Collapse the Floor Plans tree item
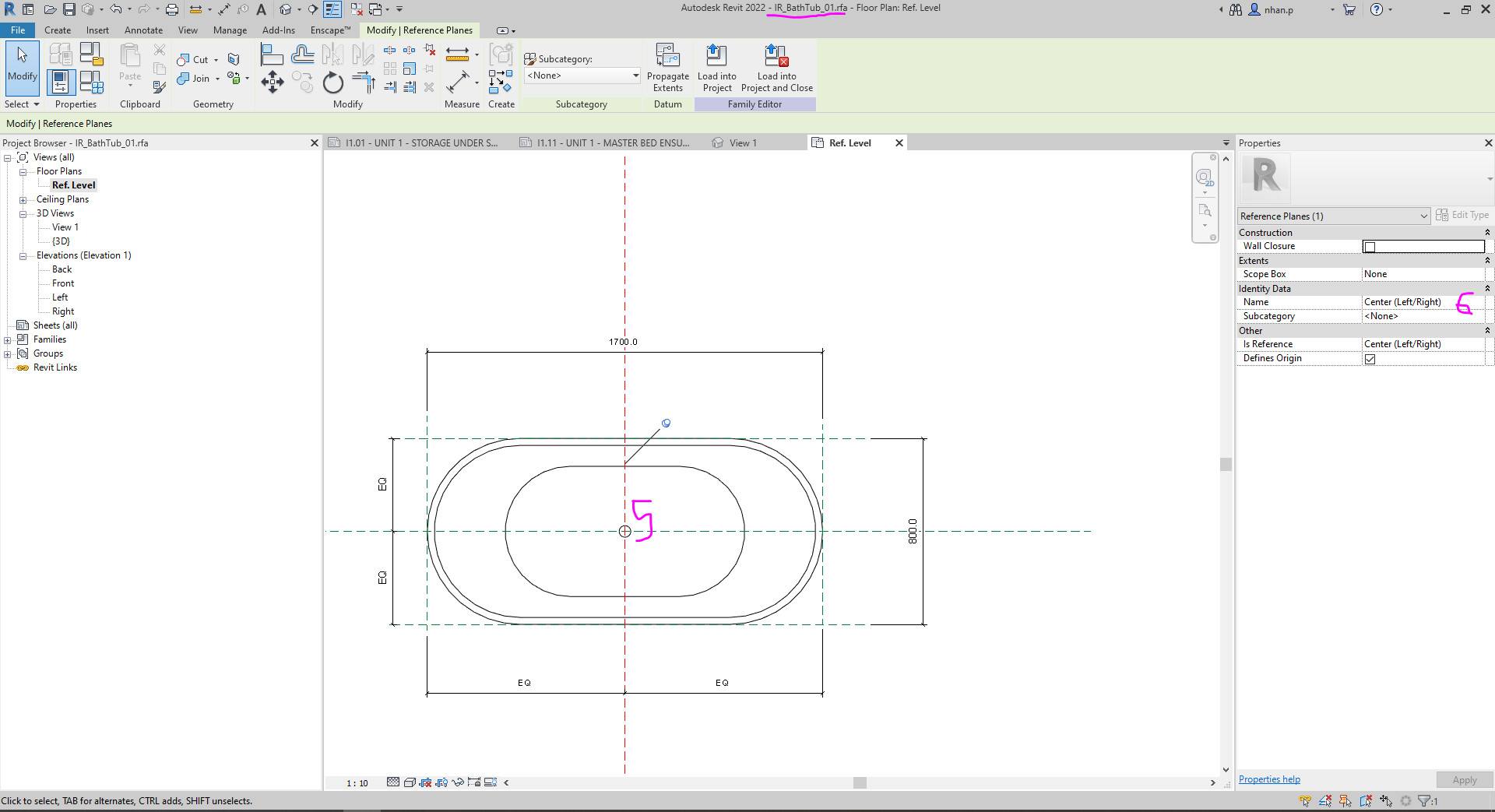1495x812 pixels. tap(24, 170)
